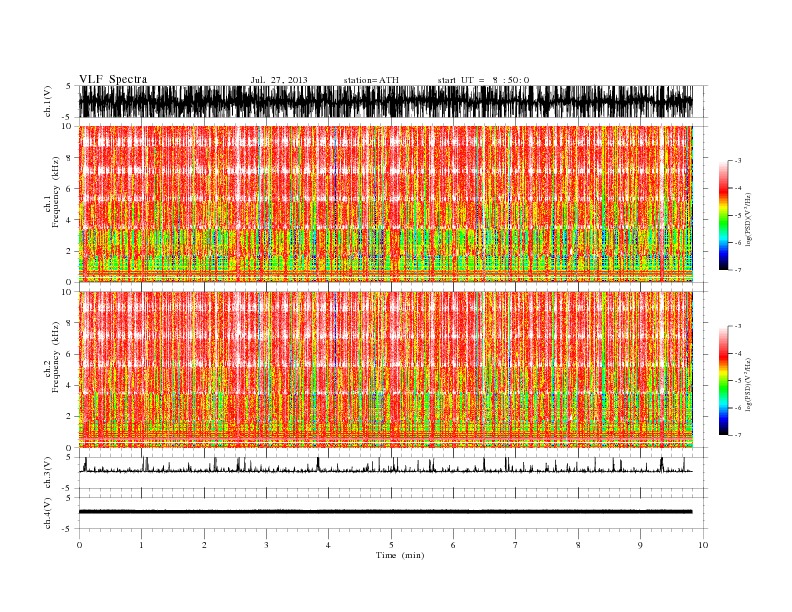792x612 pixels.
Task: Click the 'VLF Spectra' title text
Action: tap(113, 79)
